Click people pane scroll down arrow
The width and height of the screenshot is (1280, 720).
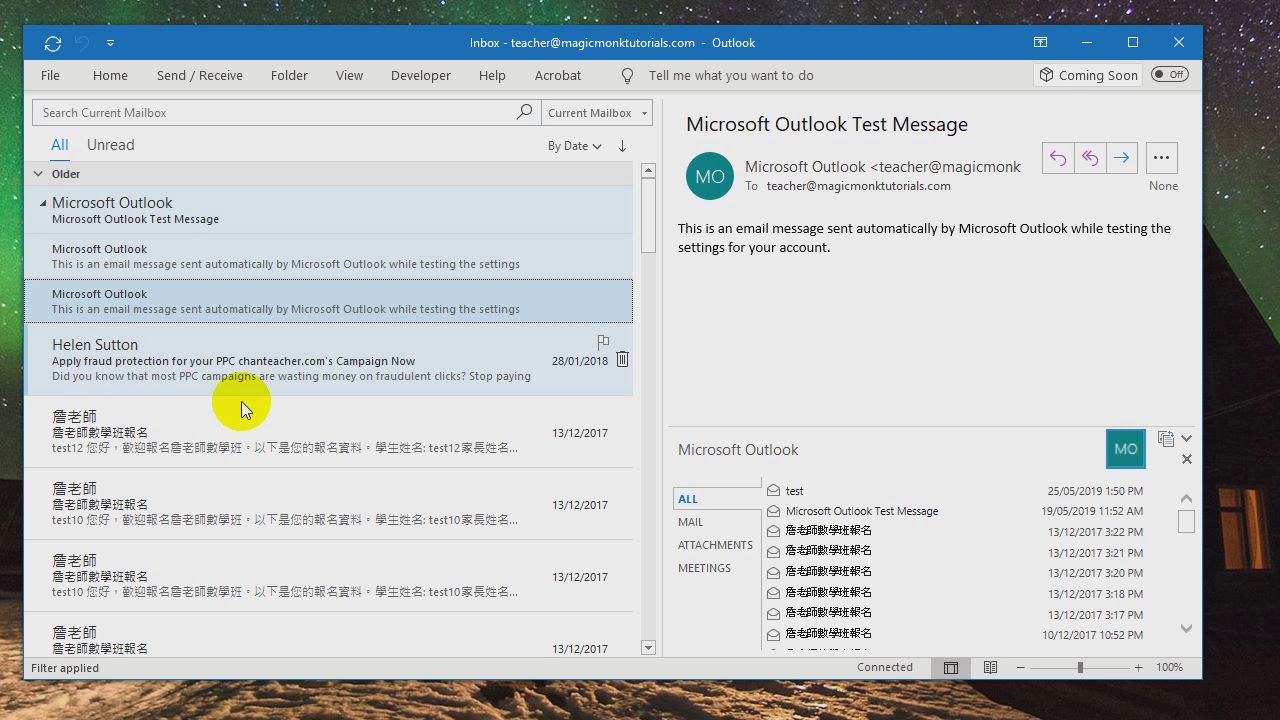click(x=1186, y=628)
